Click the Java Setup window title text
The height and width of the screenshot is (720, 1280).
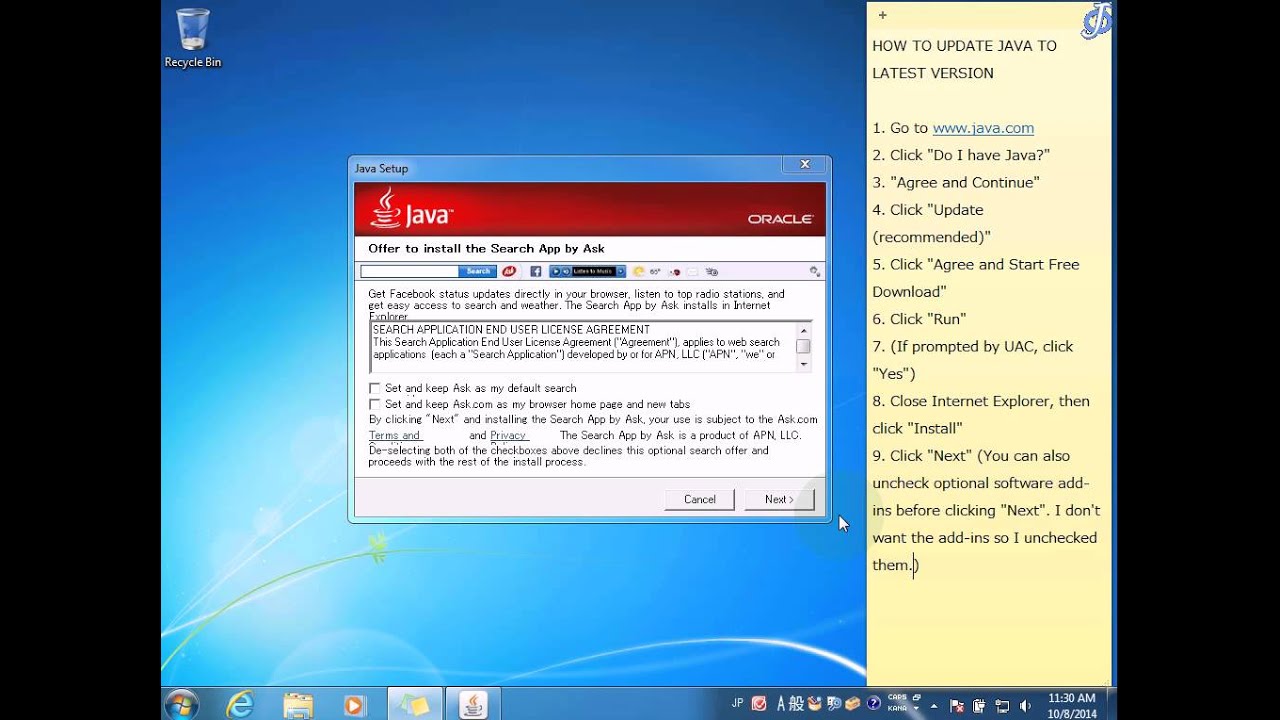coord(381,168)
